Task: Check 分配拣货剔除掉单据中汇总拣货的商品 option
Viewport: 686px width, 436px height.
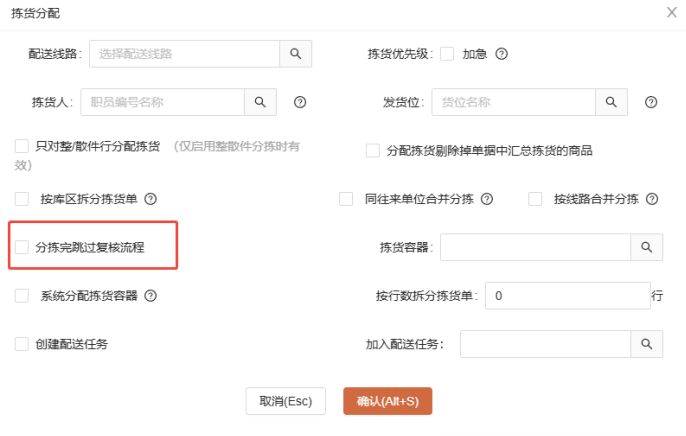Action: 373,151
